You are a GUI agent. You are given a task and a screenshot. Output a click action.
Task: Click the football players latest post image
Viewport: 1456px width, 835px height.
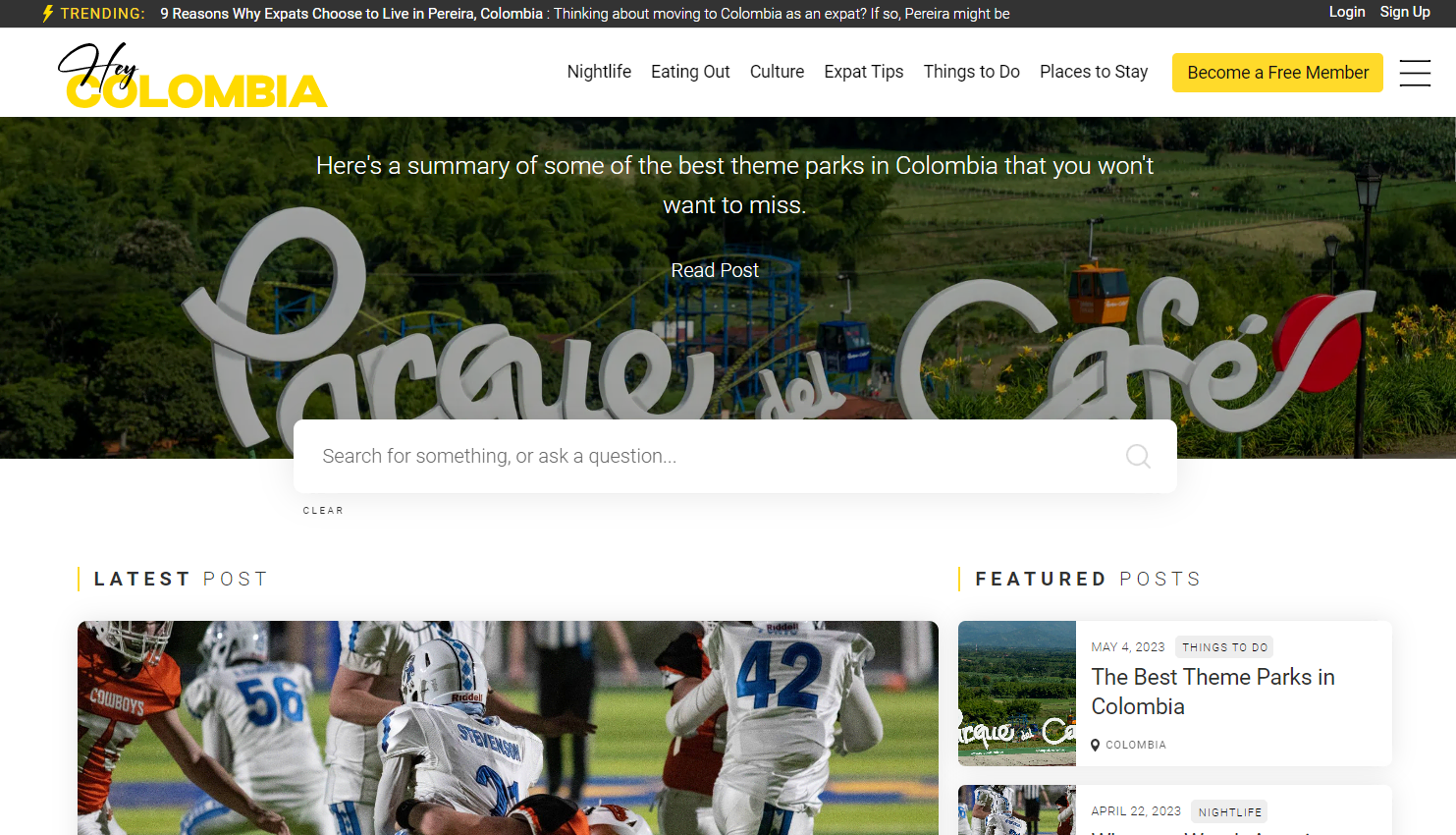(x=508, y=728)
